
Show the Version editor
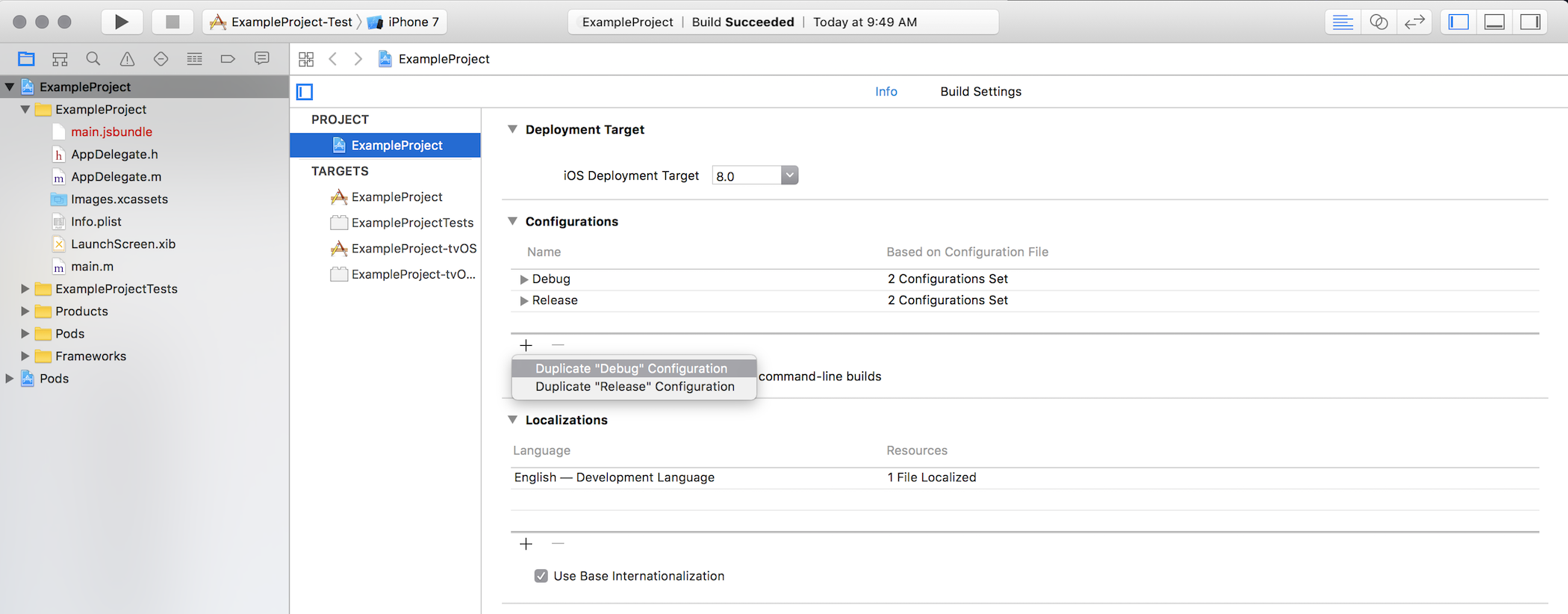click(x=1414, y=22)
